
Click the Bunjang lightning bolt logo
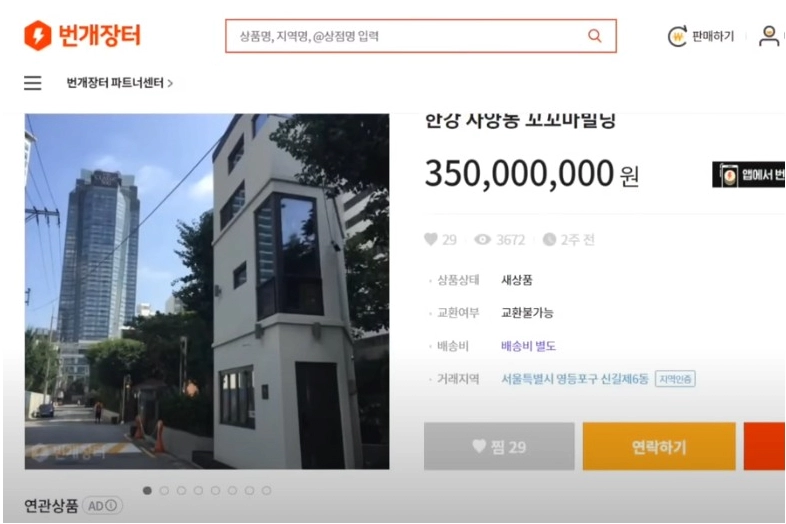pyautogui.click(x=38, y=35)
